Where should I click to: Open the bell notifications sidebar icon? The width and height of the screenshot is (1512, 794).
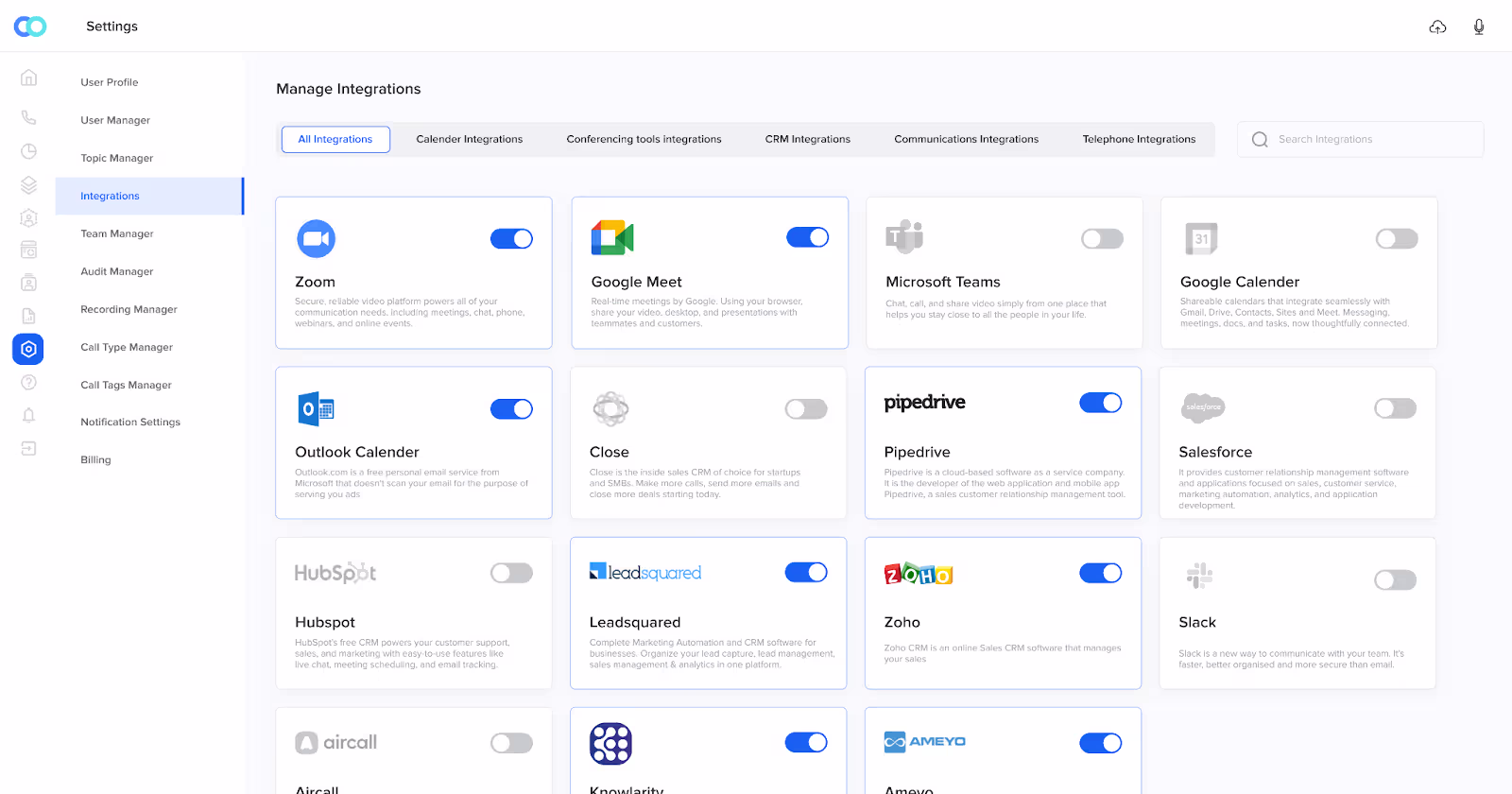point(28,415)
